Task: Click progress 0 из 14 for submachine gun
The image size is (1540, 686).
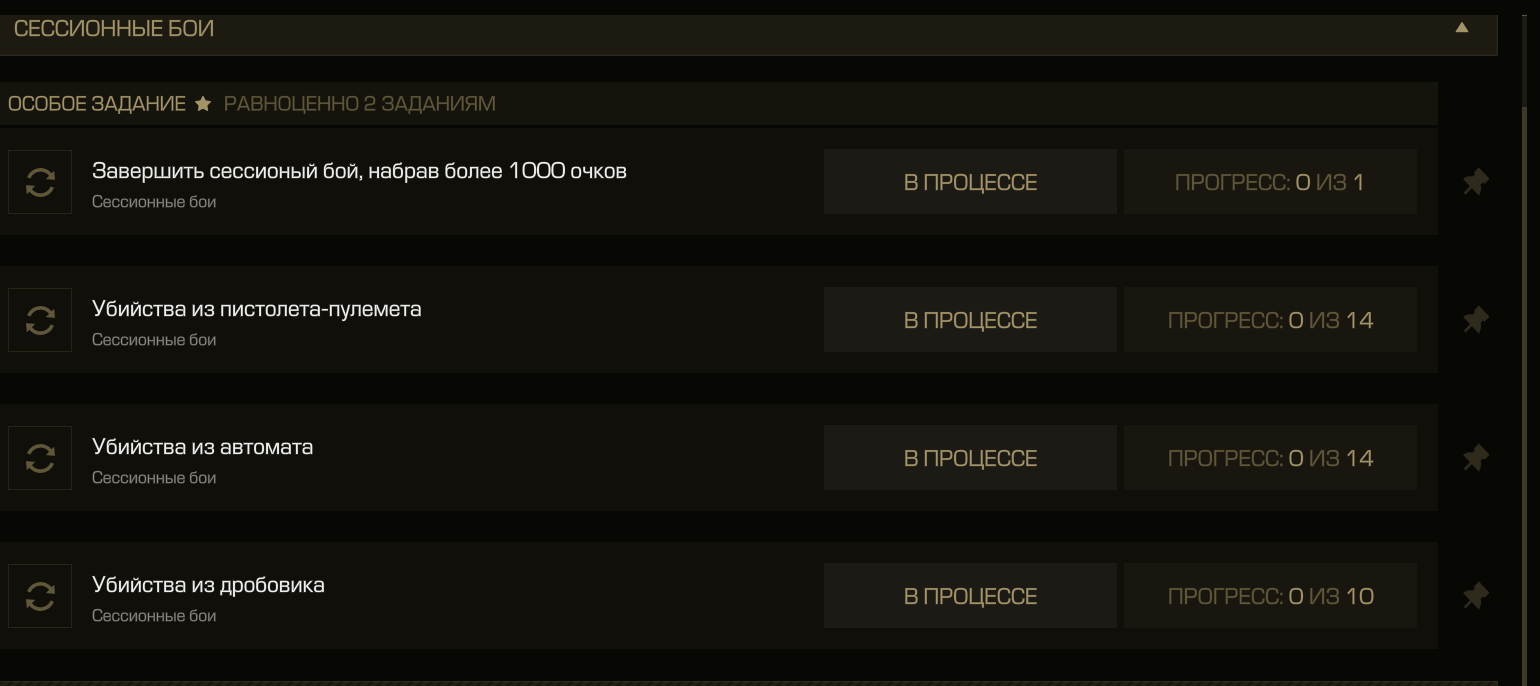Action: pos(1270,320)
